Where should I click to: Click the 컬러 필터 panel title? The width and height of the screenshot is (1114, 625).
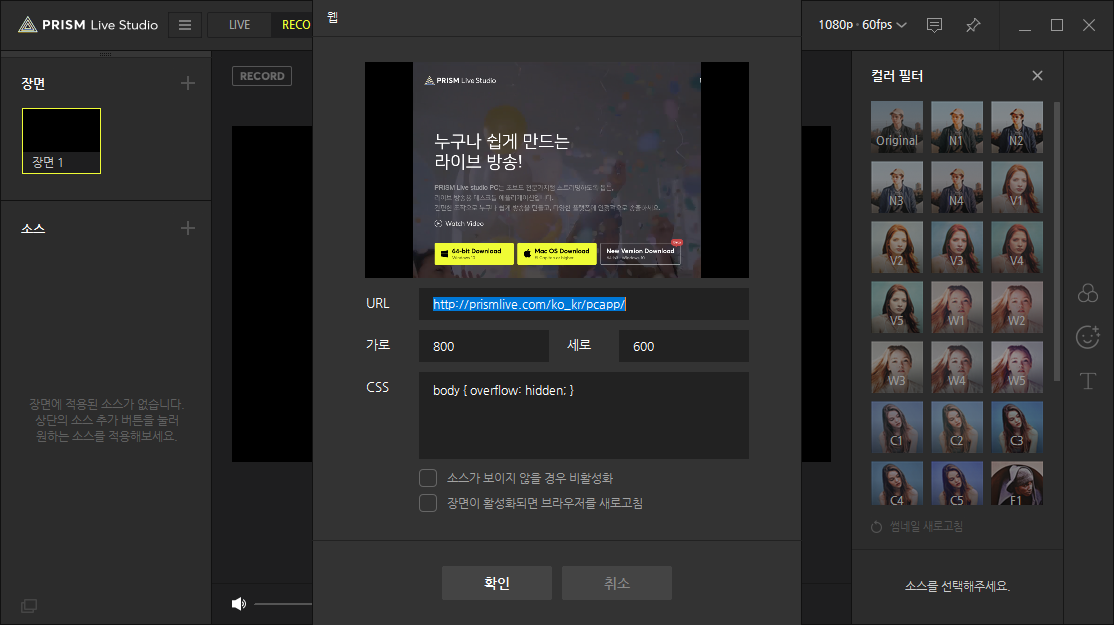[x=897, y=75]
